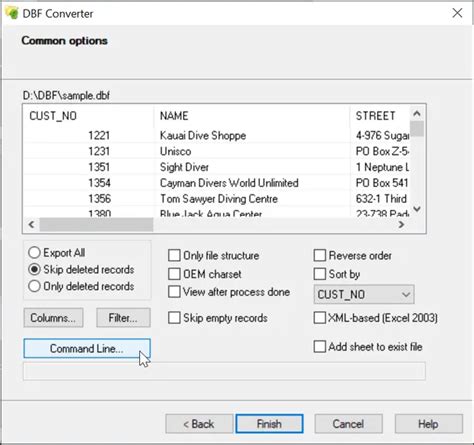
Task: Click customer number 1221 cell
Action: click(99, 135)
